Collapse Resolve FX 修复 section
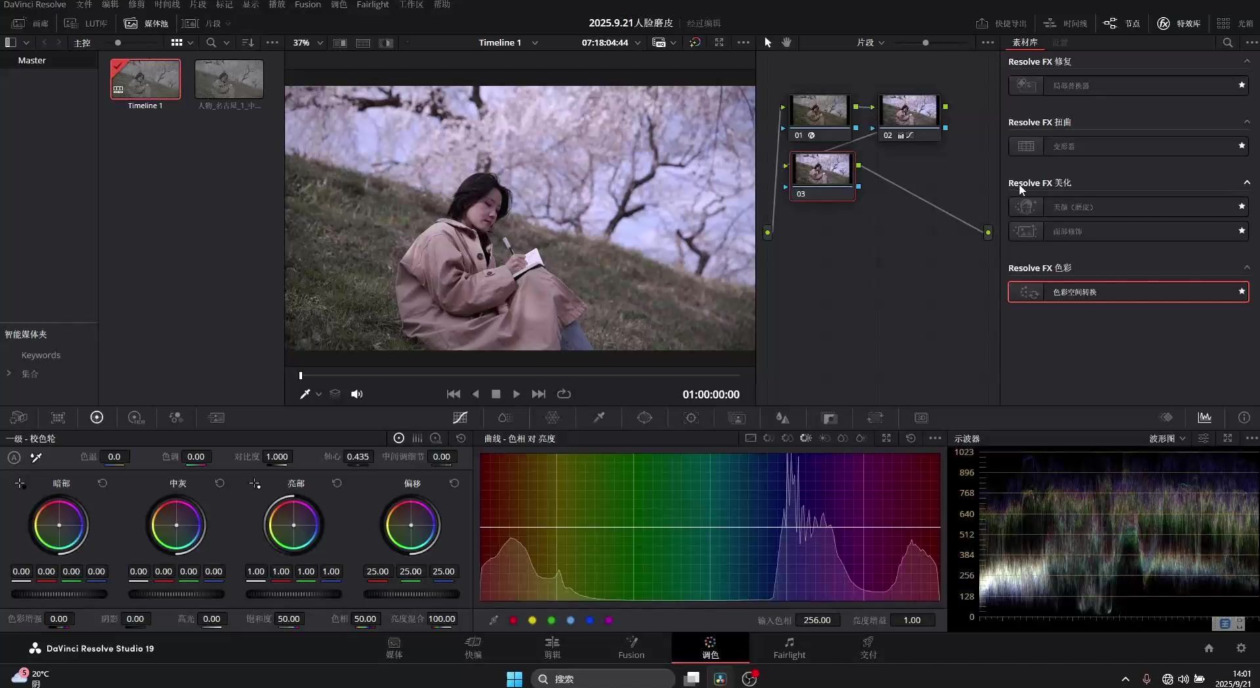Screen dimensions: 1260x688 point(1247,61)
